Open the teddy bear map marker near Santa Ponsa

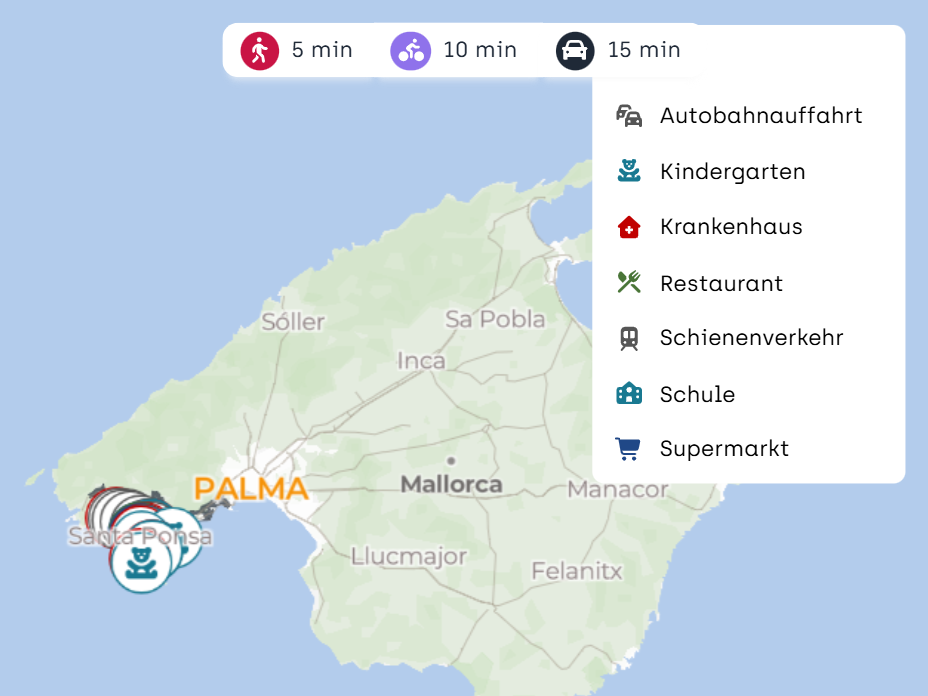pyautogui.click(x=141, y=564)
